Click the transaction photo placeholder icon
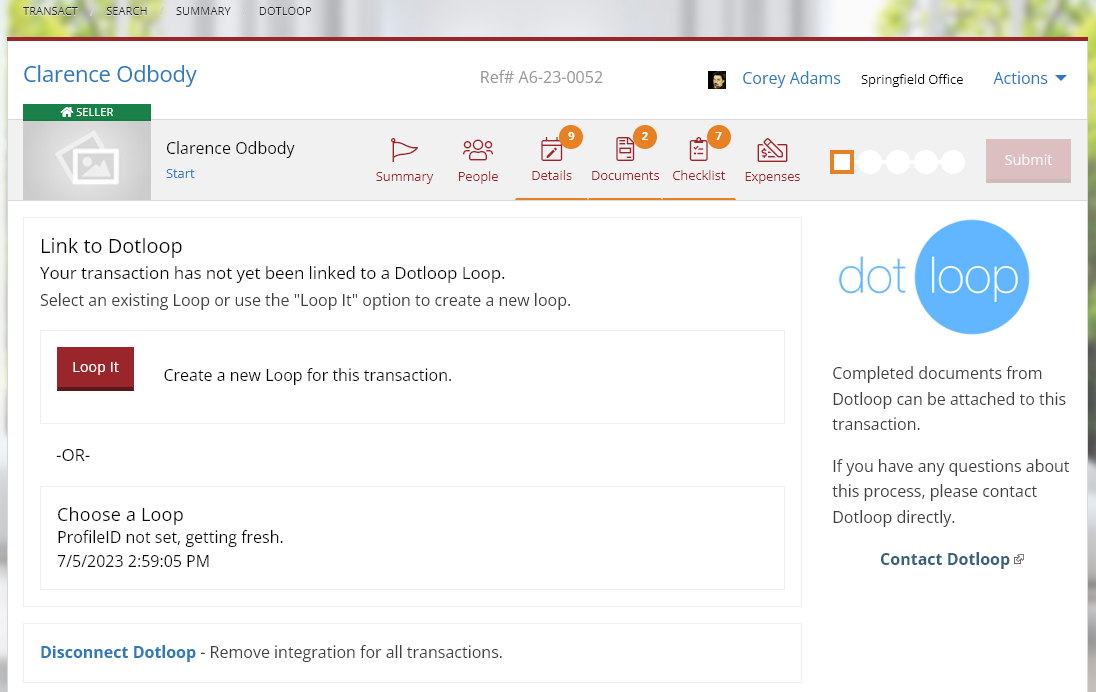1096x692 pixels. point(86,160)
